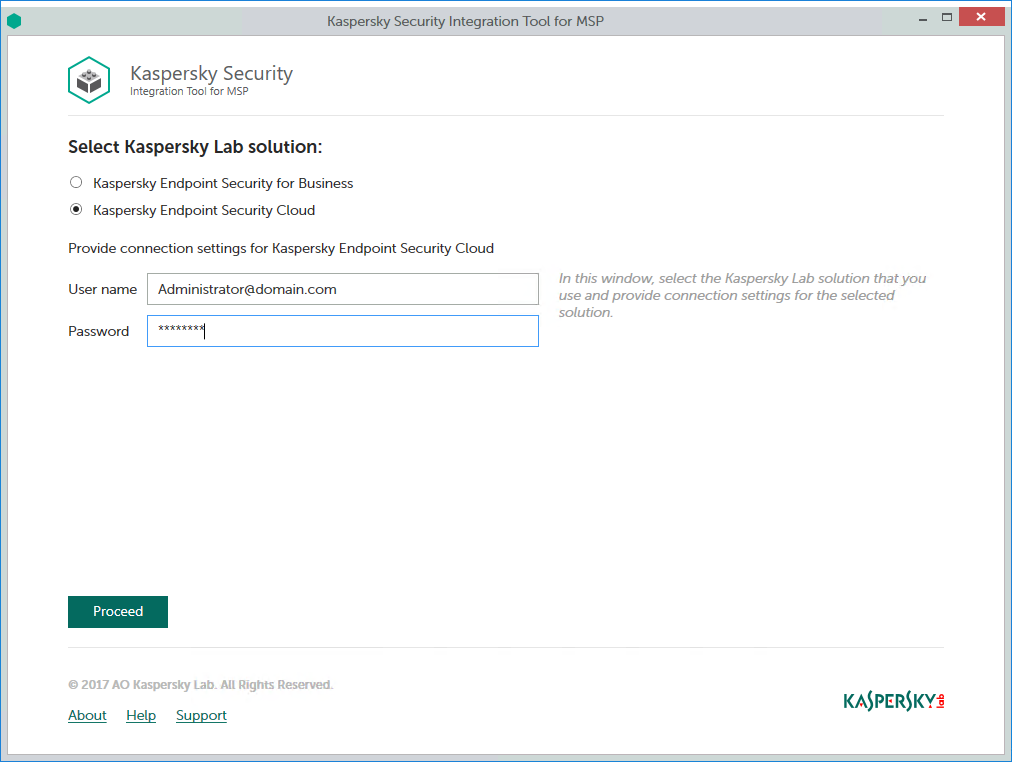Image resolution: width=1012 pixels, height=762 pixels.
Task: Open the About link
Action: pyautogui.click(x=87, y=715)
